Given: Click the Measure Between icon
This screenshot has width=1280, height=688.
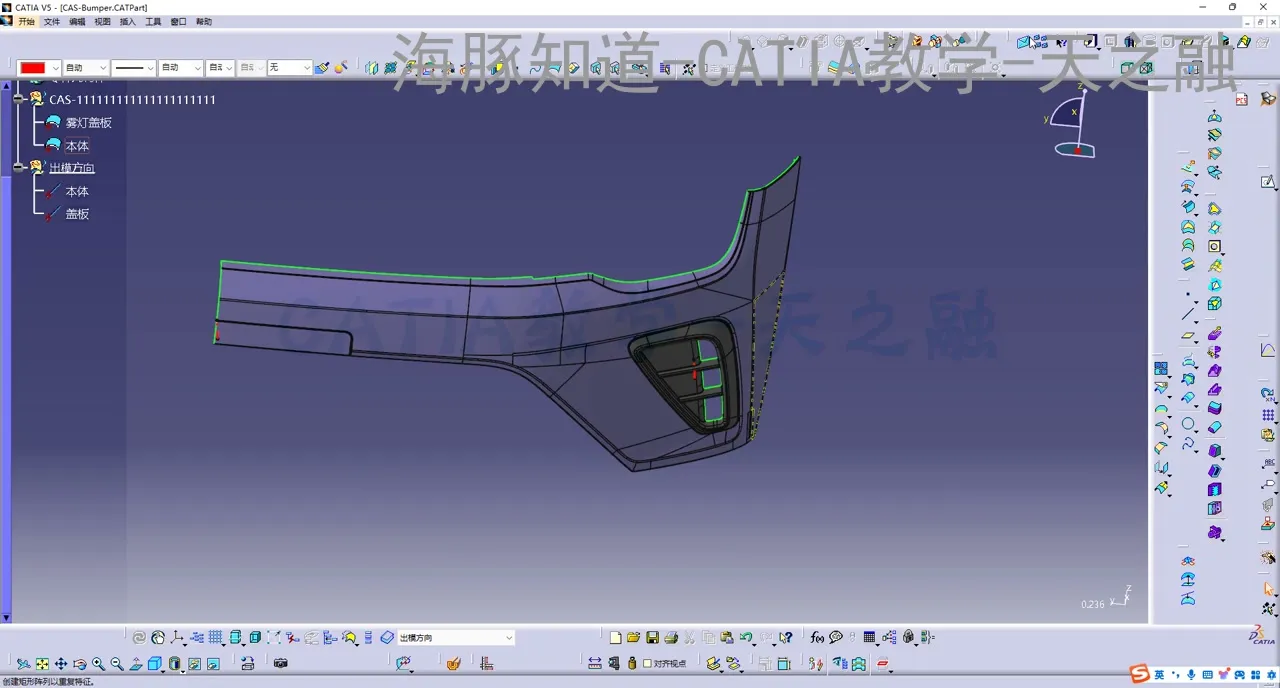Looking at the screenshot, I should point(595,663).
